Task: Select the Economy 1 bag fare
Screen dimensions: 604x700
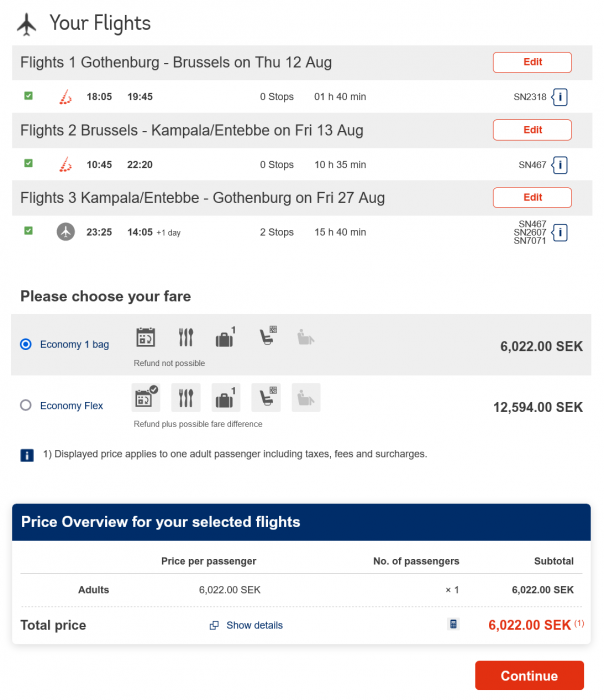Action: tap(26, 345)
